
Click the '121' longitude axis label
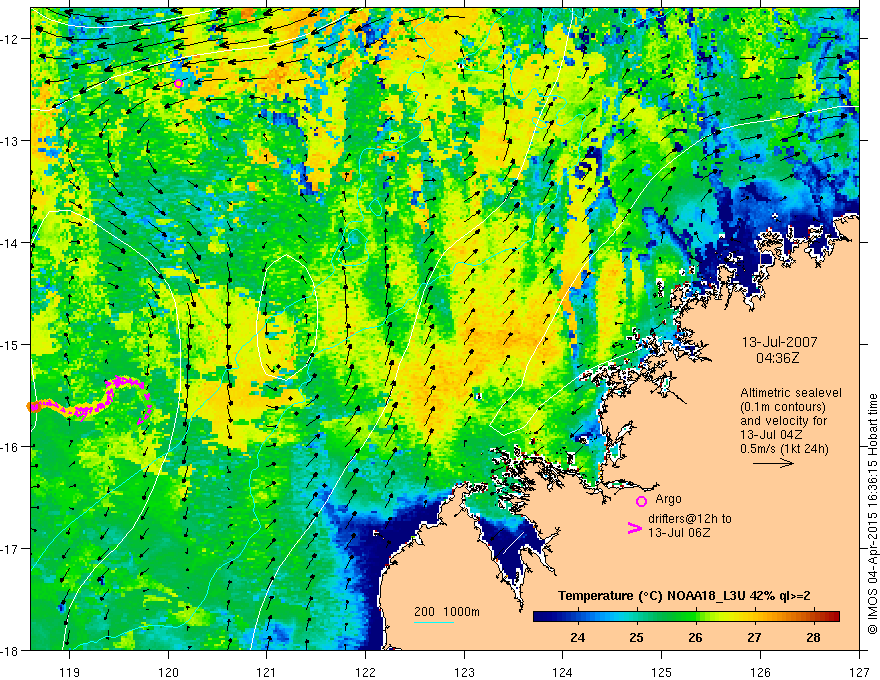267,672
